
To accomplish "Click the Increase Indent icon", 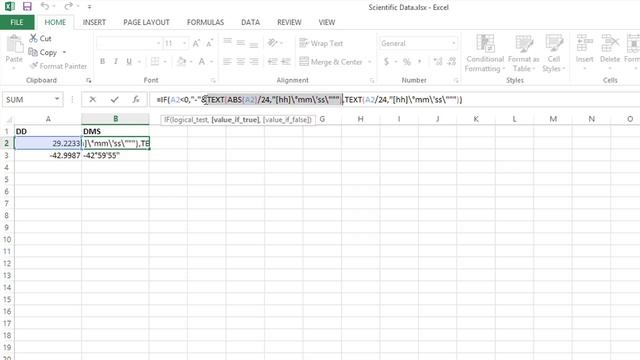I will click(x=286, y=62).
